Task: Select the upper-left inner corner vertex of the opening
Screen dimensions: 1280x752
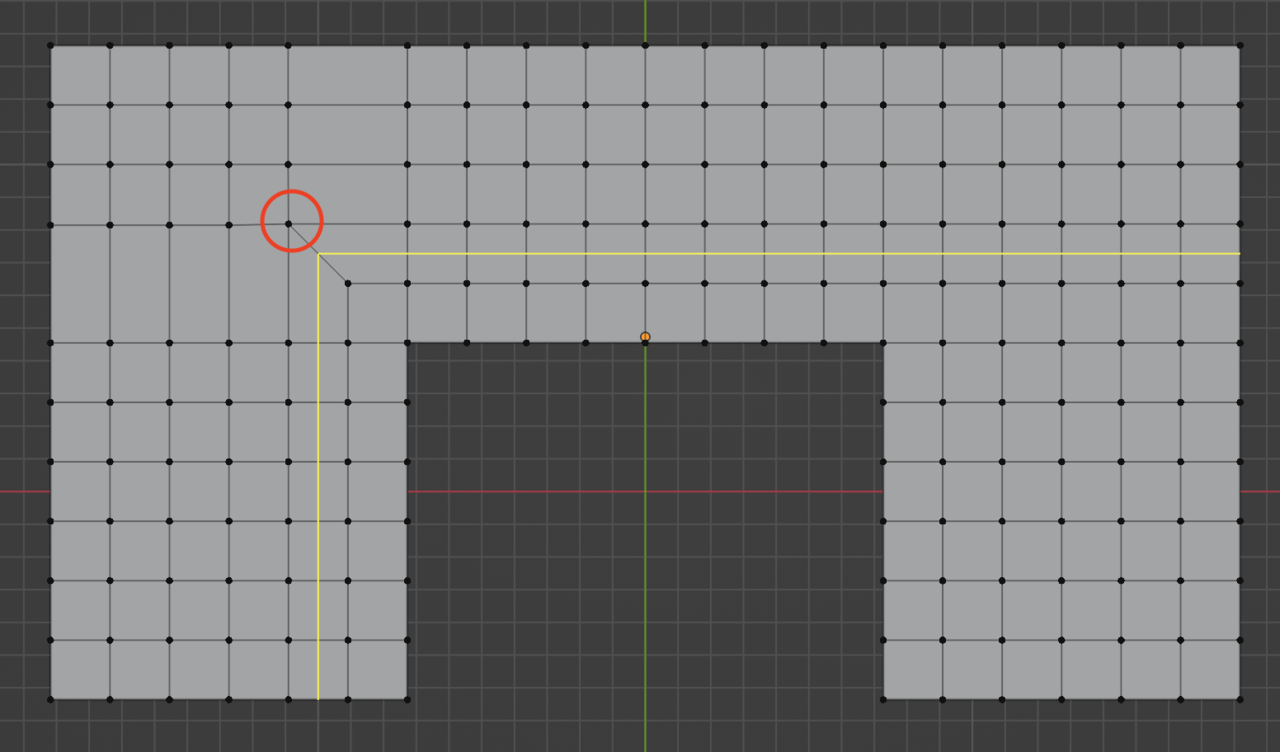Action: [407, 343]
